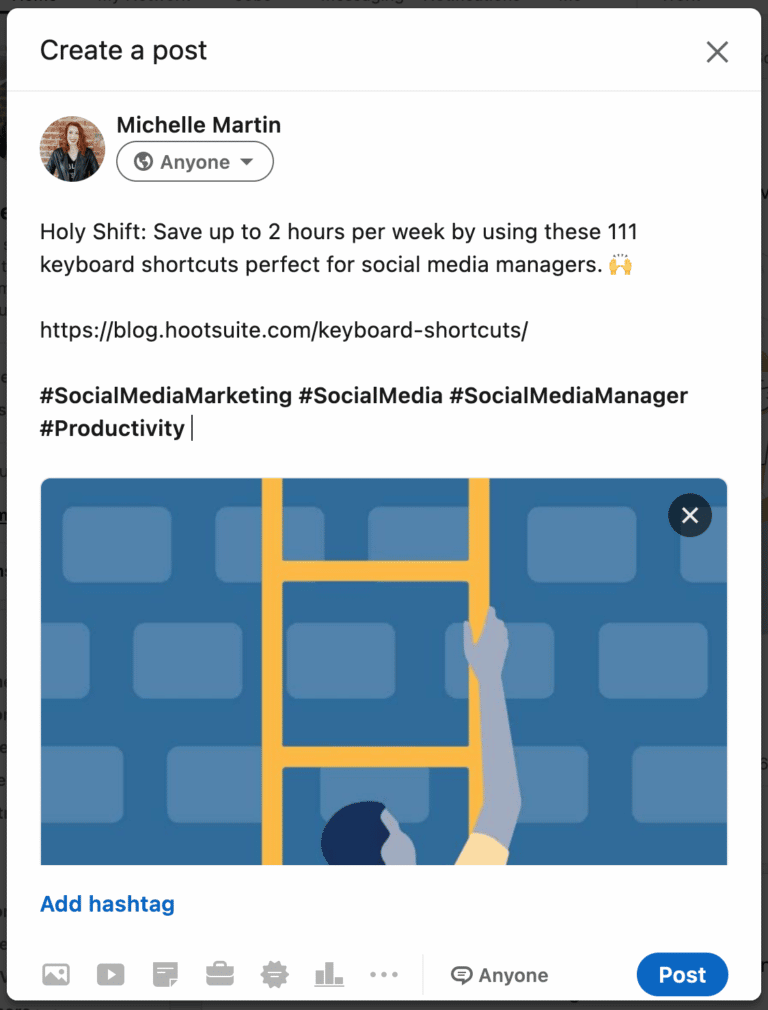
Task: Open the Anyone post visibility dropdown
Action: coord(195,161)
